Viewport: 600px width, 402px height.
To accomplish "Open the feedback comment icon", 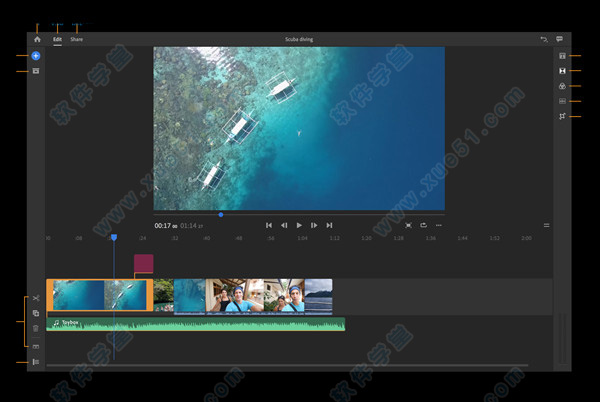I will pyautogui.click(x=560, y=39).
